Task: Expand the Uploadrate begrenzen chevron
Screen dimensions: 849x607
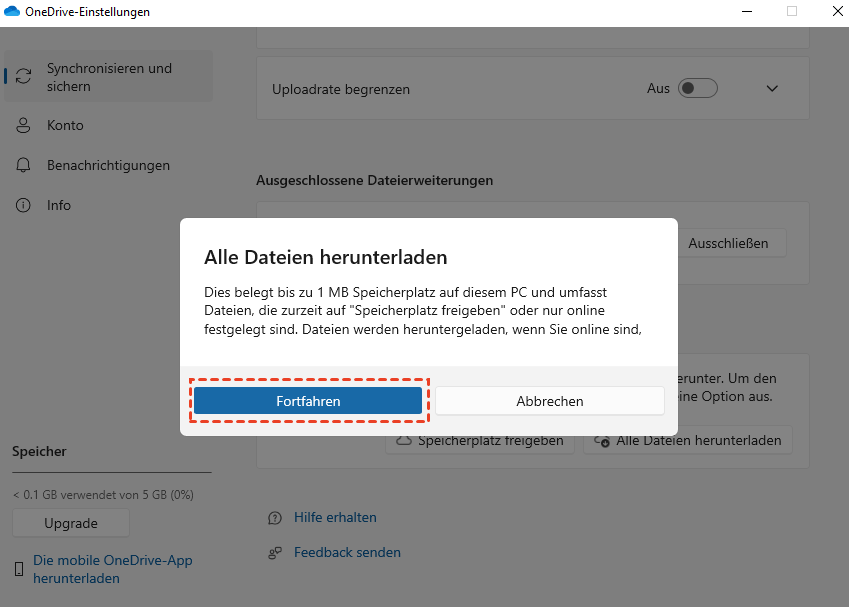Action: click(x=772, y=88)
